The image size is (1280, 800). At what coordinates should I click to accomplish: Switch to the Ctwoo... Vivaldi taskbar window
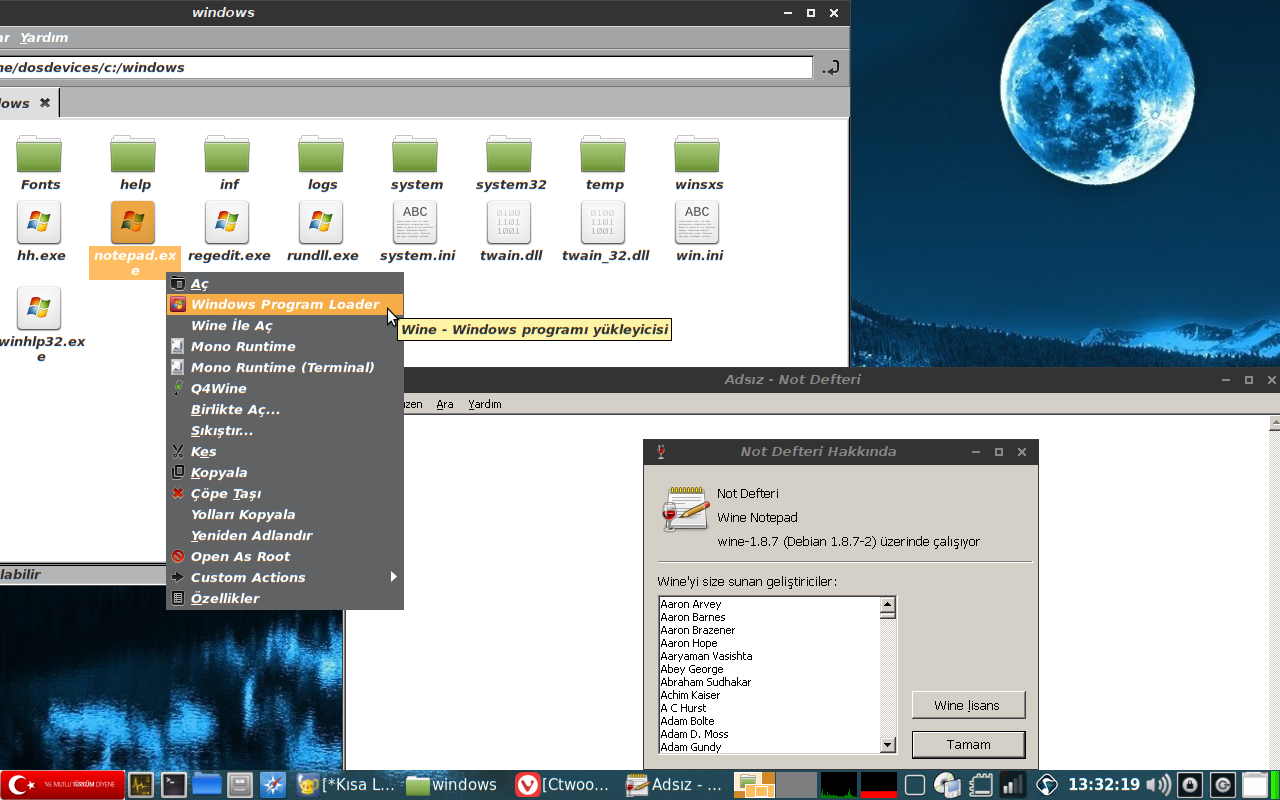[x=564, y=785]
